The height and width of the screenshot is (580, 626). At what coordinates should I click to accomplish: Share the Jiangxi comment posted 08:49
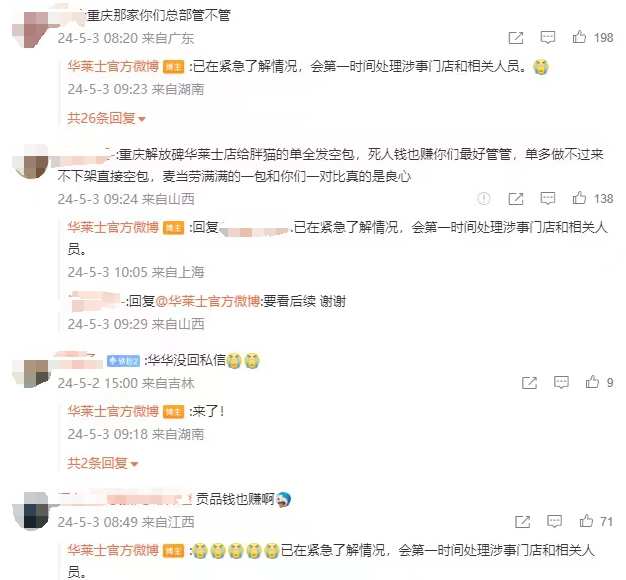click(523, 521)
